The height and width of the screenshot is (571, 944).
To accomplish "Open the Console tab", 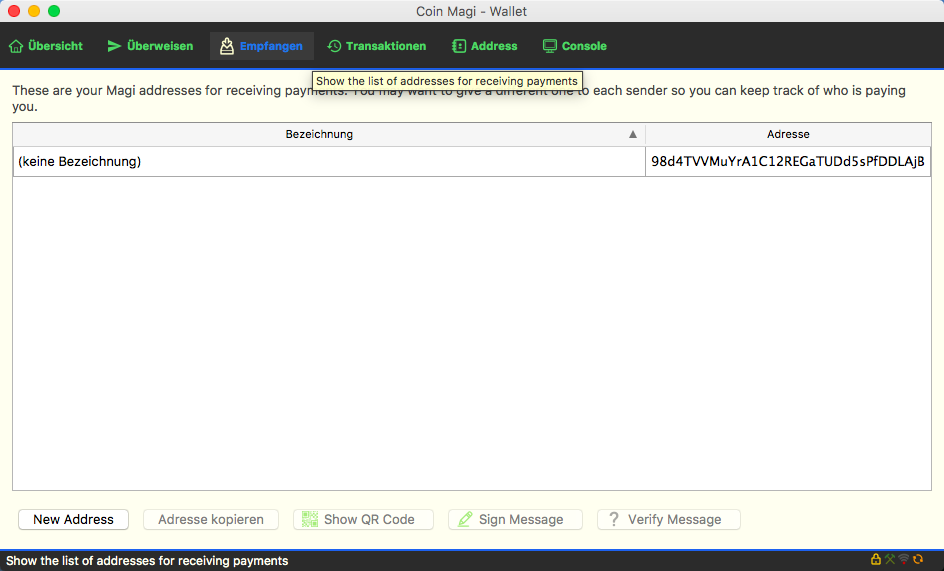I will (575, 46).
